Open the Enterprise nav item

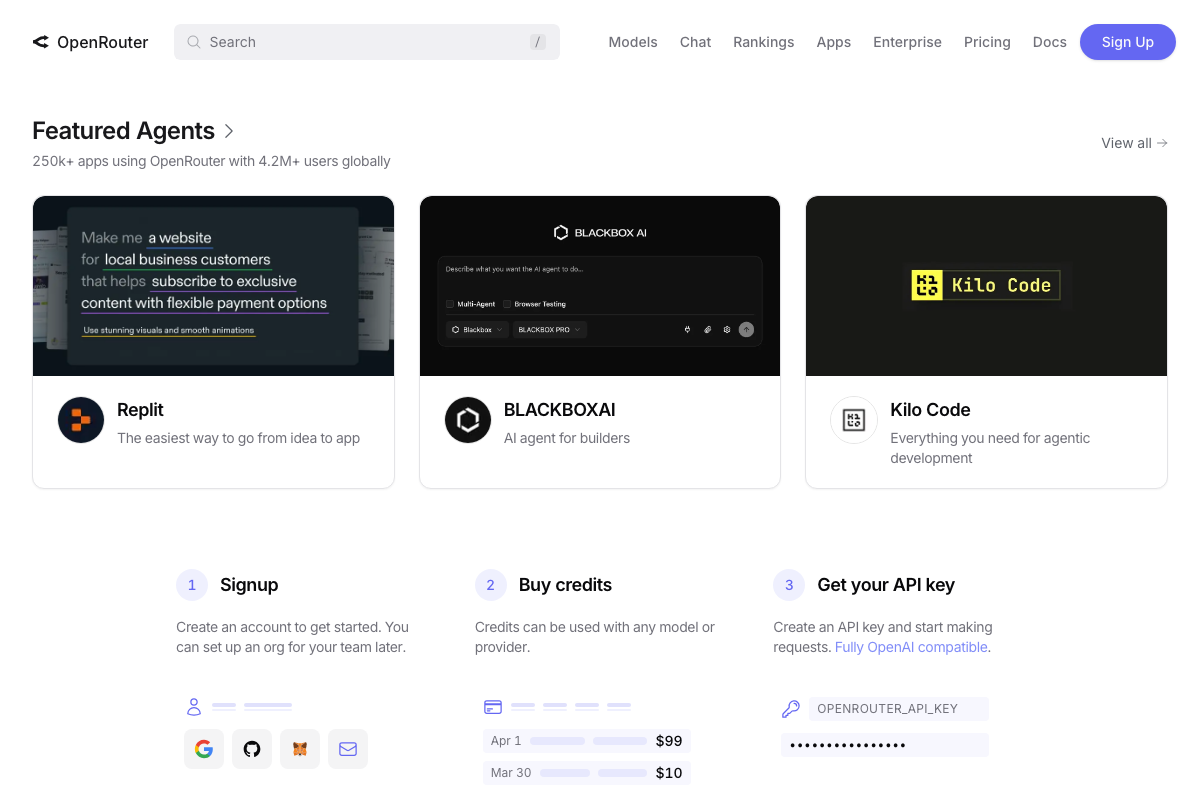907,42
